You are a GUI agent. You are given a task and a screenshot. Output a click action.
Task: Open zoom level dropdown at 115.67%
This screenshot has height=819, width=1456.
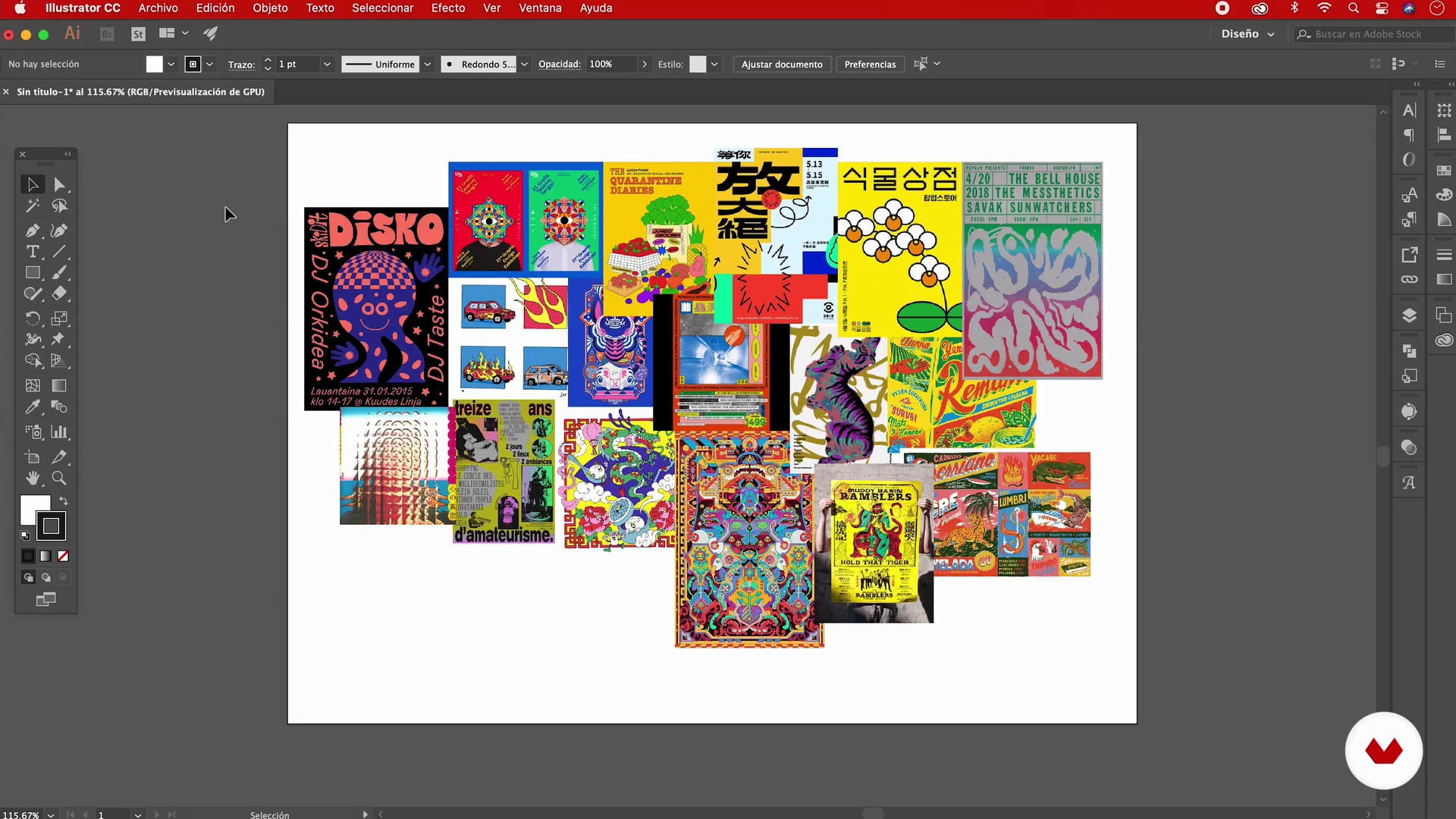pos(51,814)
